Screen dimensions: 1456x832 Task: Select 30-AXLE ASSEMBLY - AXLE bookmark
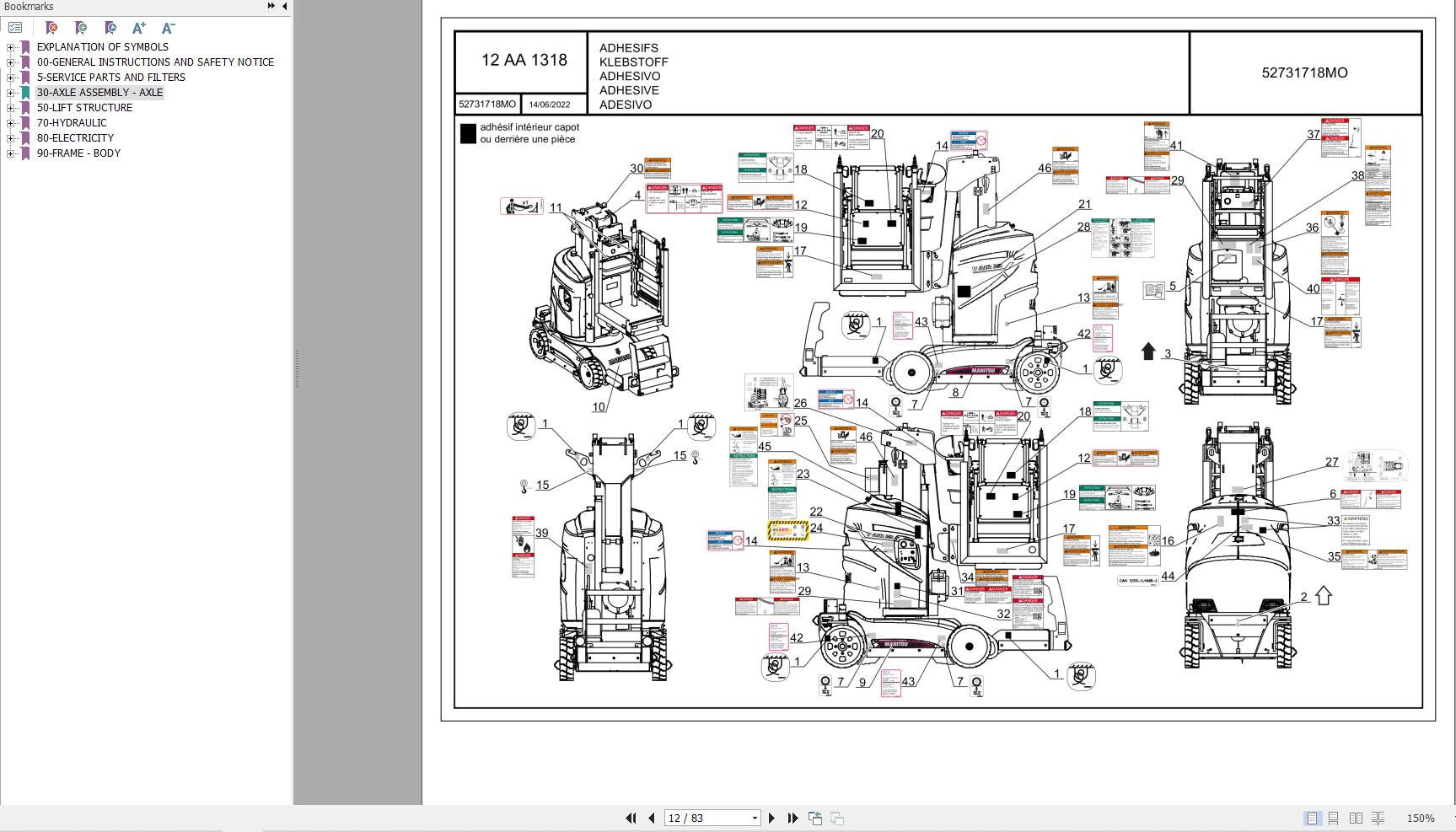(99, 93)
